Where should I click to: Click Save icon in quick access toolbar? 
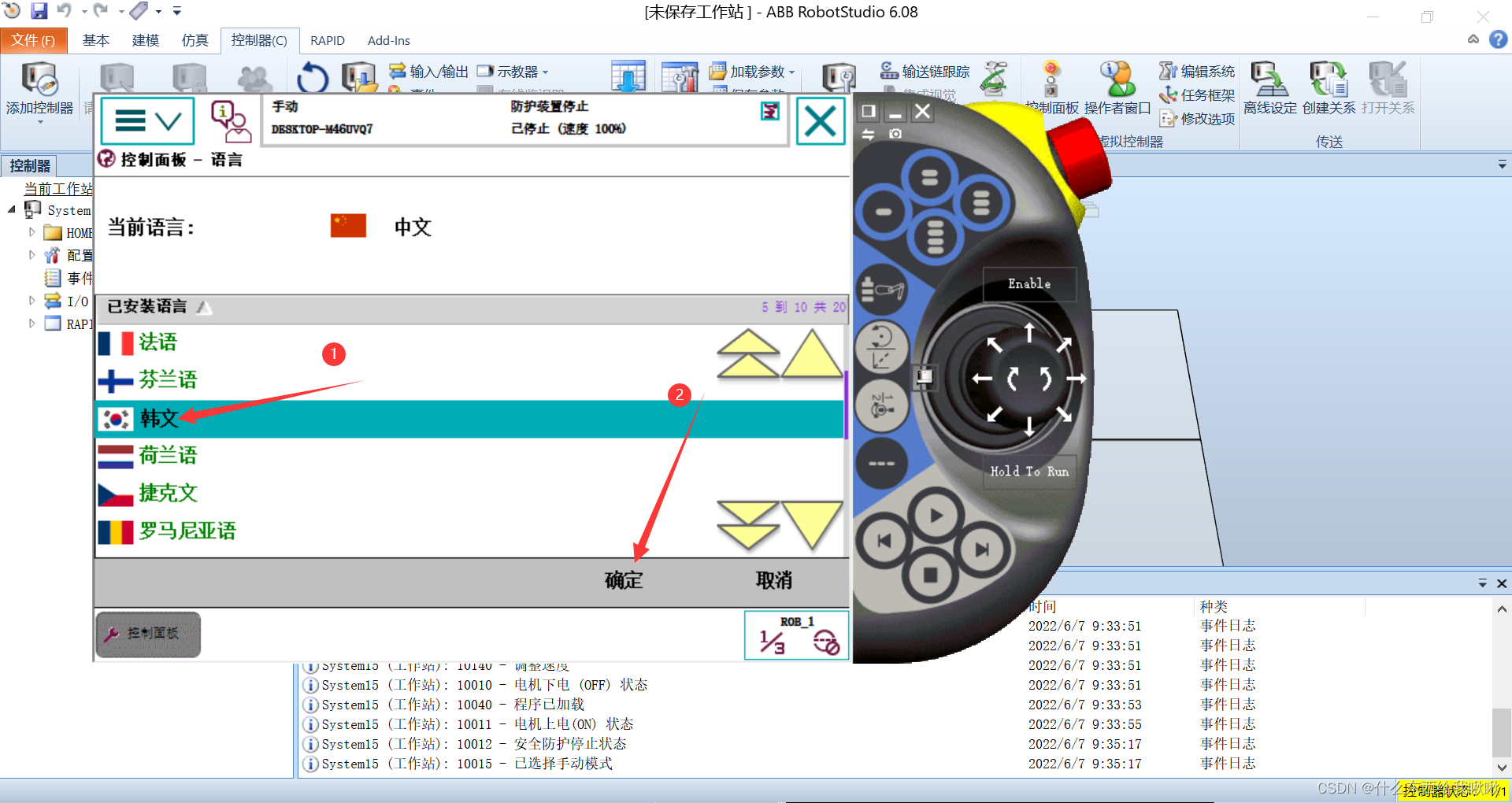39,11
